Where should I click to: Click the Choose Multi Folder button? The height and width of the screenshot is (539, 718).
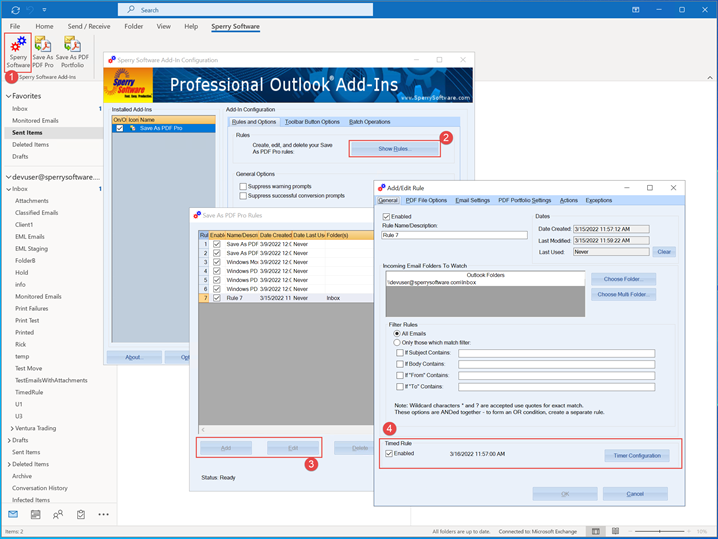[623, 294]
